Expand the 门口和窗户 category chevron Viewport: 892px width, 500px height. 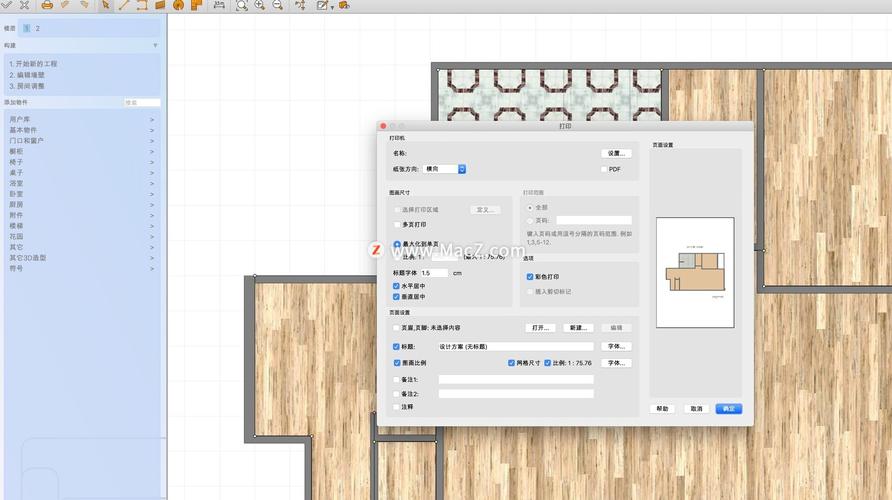pyautogui.click(x=152, y=141)
